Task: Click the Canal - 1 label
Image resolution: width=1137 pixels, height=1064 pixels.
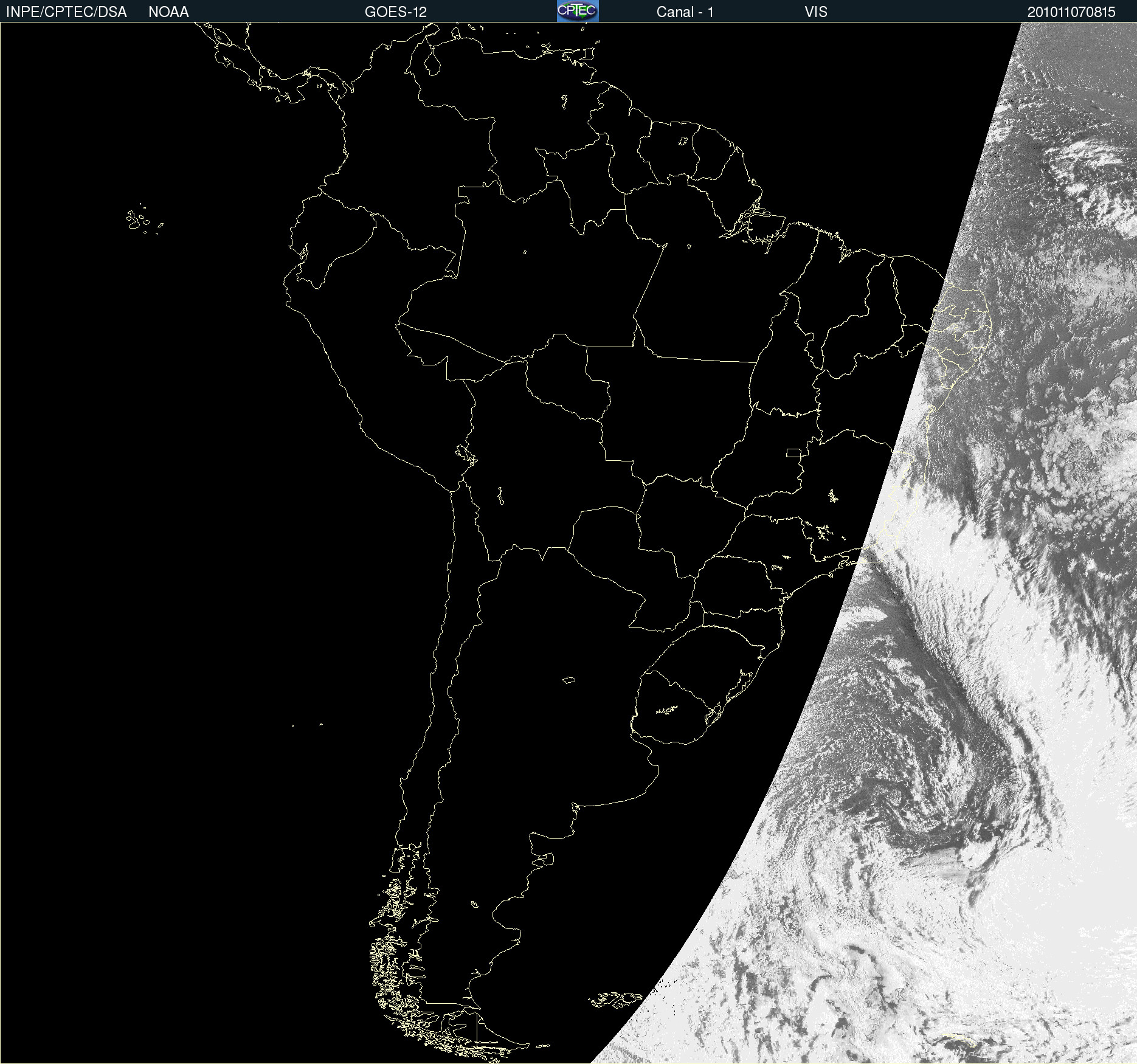Action: click(685, 12)
